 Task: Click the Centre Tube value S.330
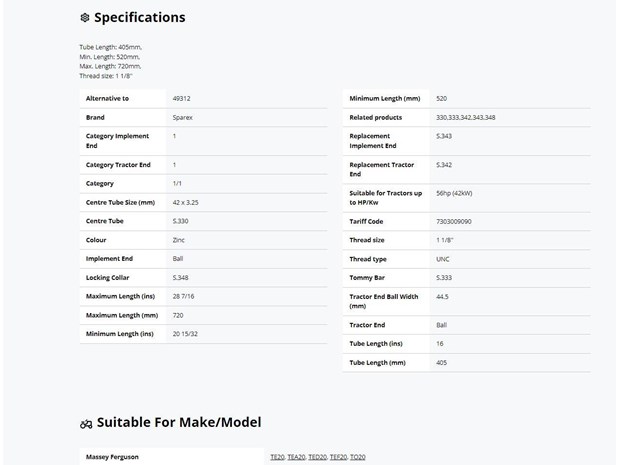180,221
